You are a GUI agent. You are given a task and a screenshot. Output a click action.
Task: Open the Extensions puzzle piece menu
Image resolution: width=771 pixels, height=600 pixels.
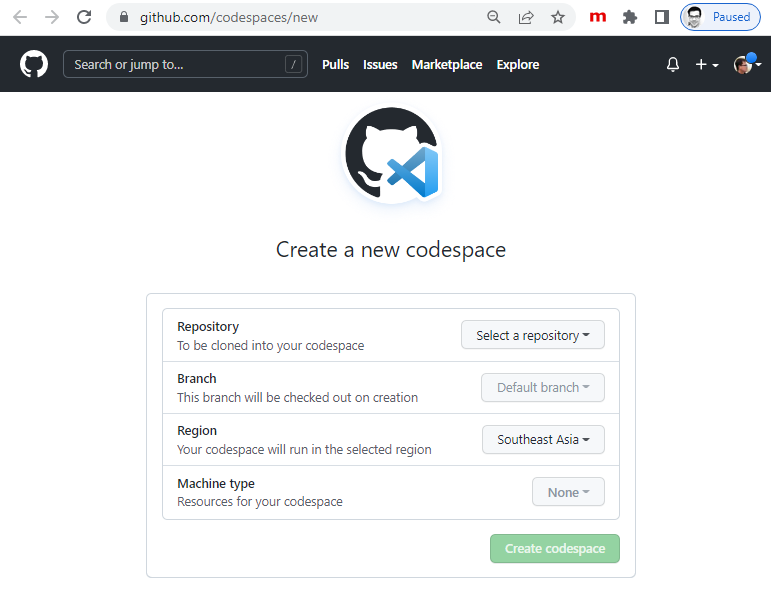click(629, 17)
